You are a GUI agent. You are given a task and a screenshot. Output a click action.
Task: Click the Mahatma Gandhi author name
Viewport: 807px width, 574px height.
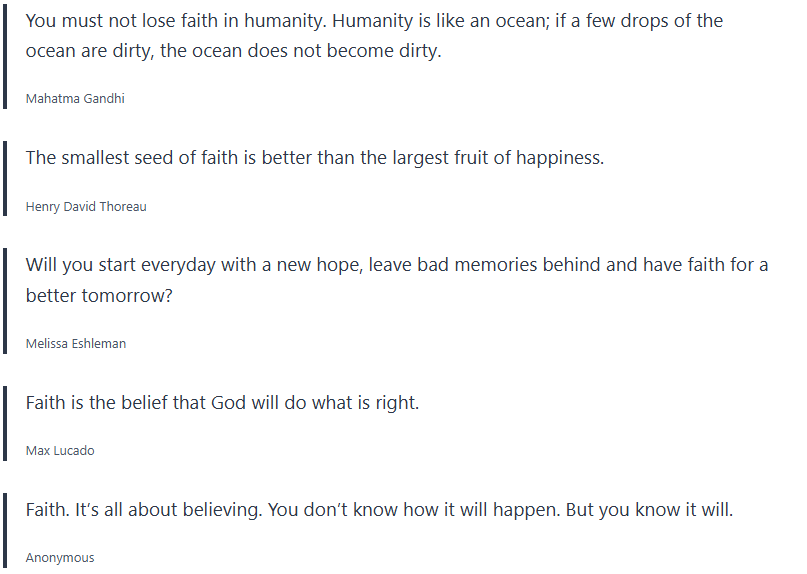pyautogui.click(x=75, y=99)
